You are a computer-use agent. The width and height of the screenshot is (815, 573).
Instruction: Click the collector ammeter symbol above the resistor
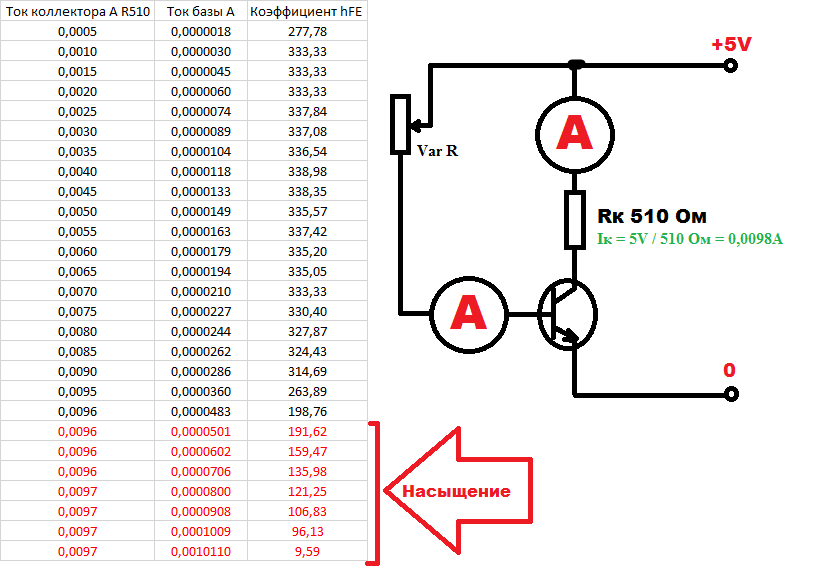(x=576, y=132)
